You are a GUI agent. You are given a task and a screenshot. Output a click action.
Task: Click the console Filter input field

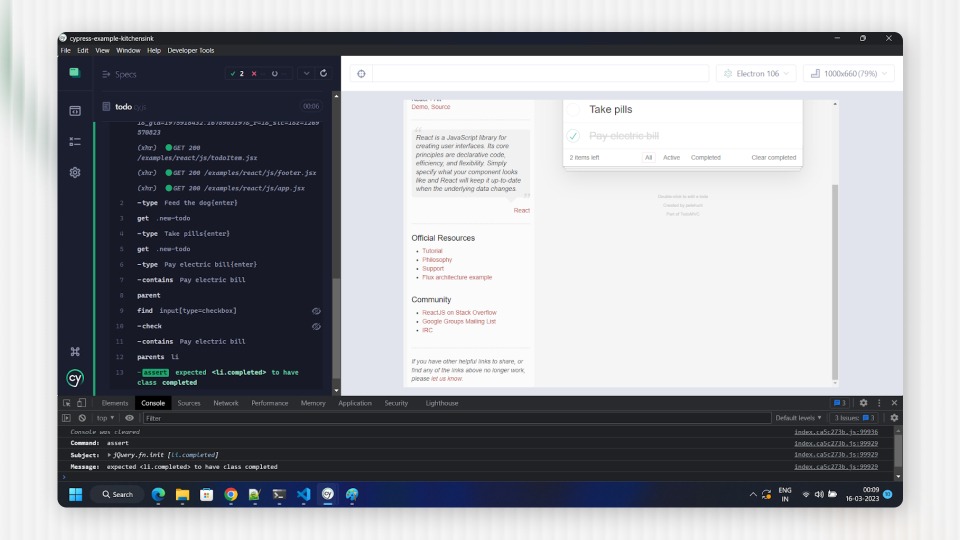(456, 418)
